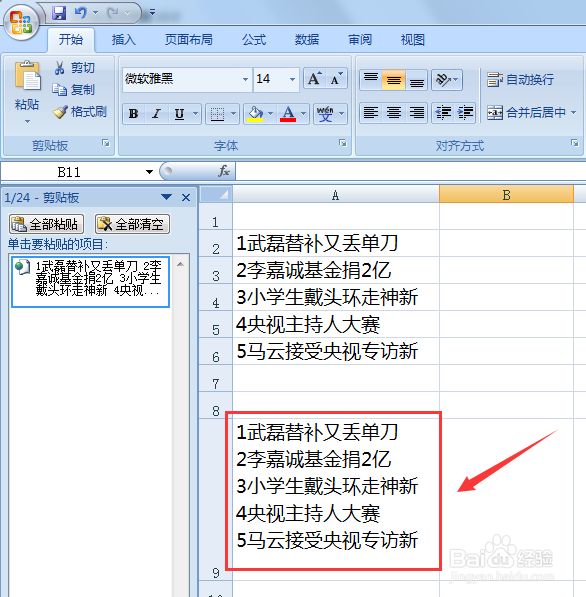This screenshot has width=586, height=597.
Task: Click inside the formula bar
Action: click(410, 171)
